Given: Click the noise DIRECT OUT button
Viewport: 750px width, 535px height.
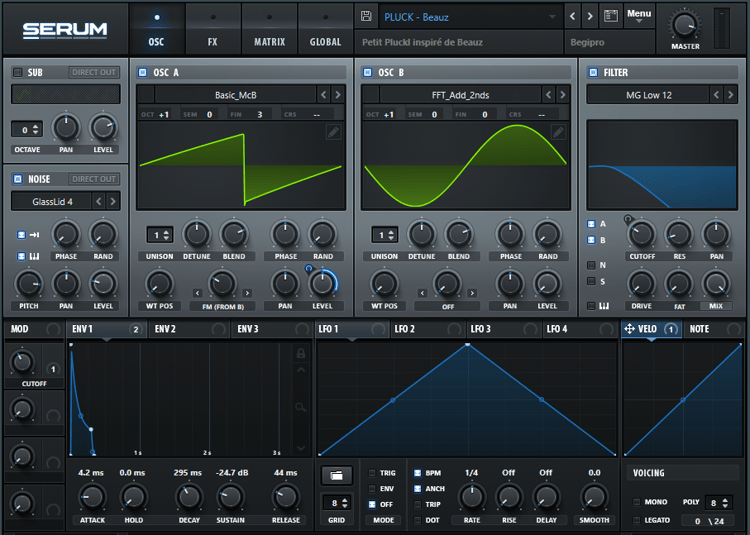Looking at the screenshot, I should tap(94, 179).
